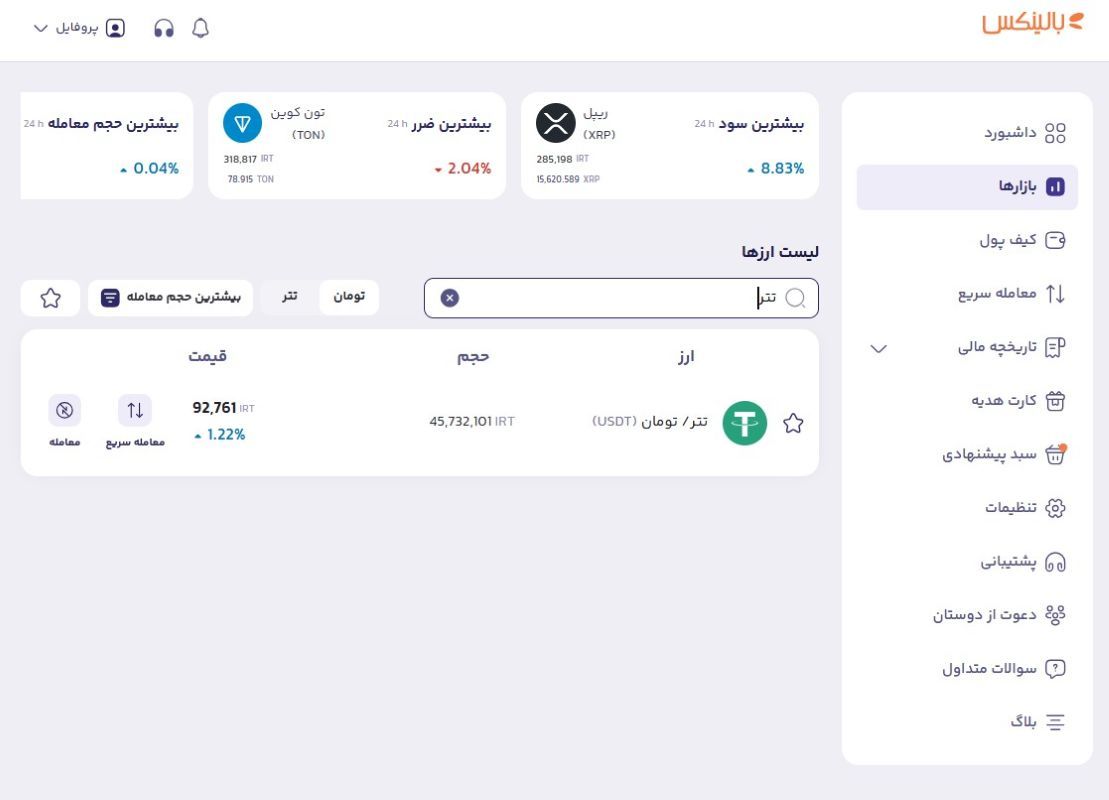This screenshot has width=1109, height=800.
Task: Click the headphones support icon in header
Action: click(x=164, y=28)
